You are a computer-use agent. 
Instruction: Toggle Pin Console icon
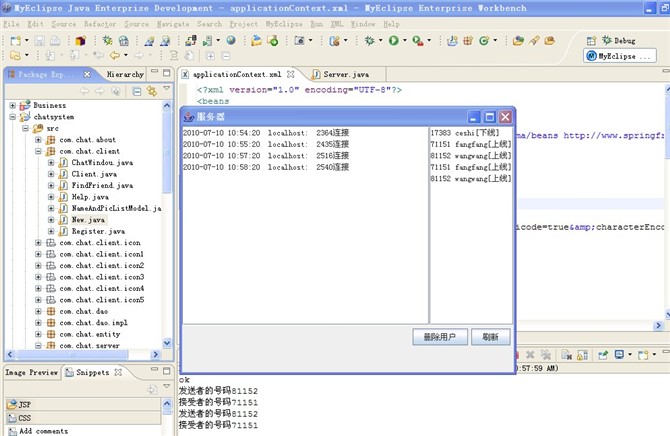coord(603,355)
